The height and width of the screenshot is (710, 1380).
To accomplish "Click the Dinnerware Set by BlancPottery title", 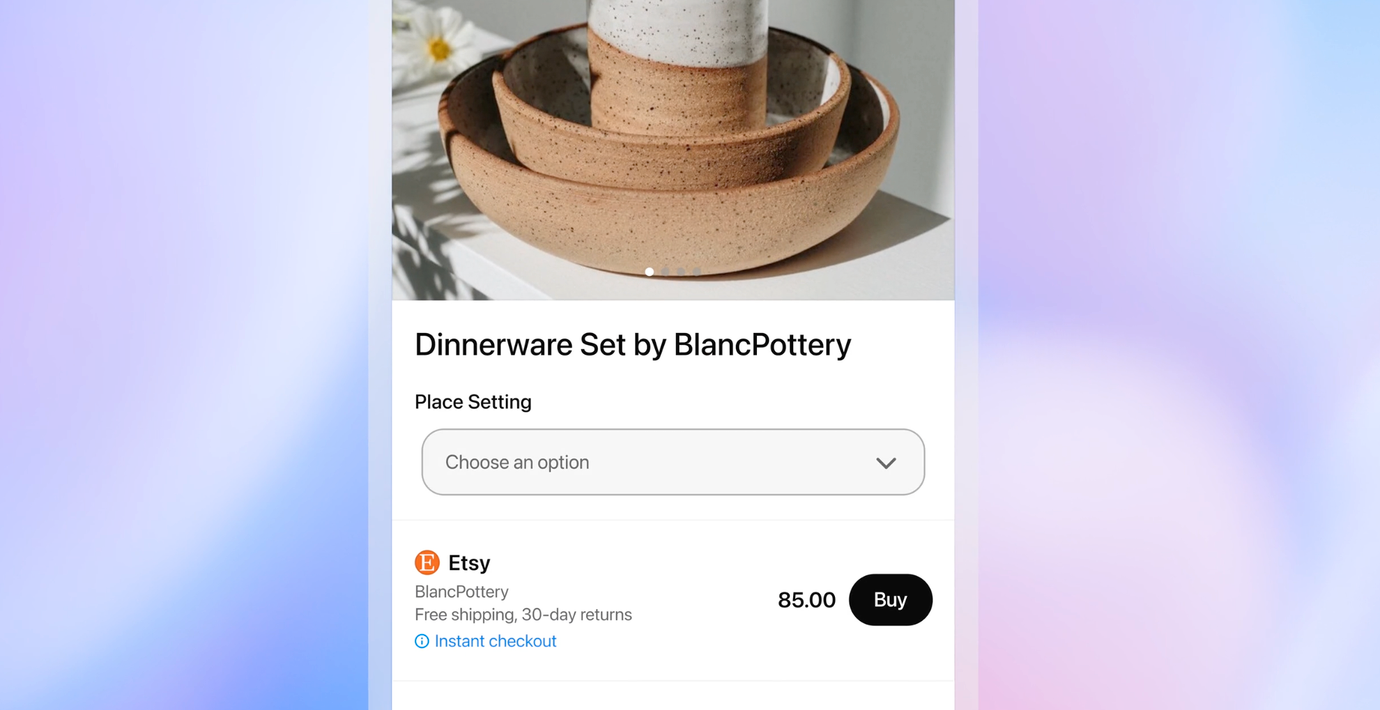I will 633,344.
